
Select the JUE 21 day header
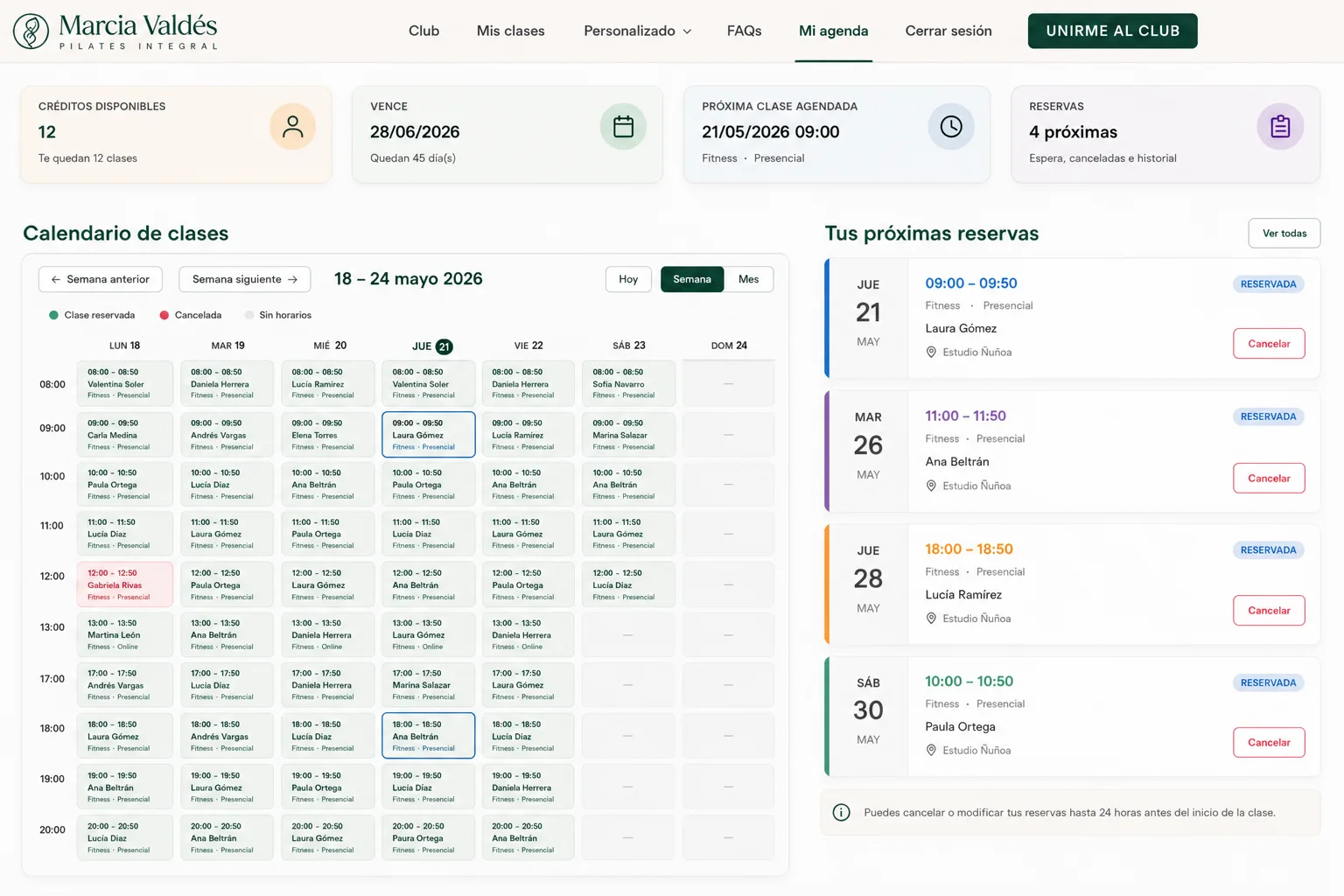point(432,346)
